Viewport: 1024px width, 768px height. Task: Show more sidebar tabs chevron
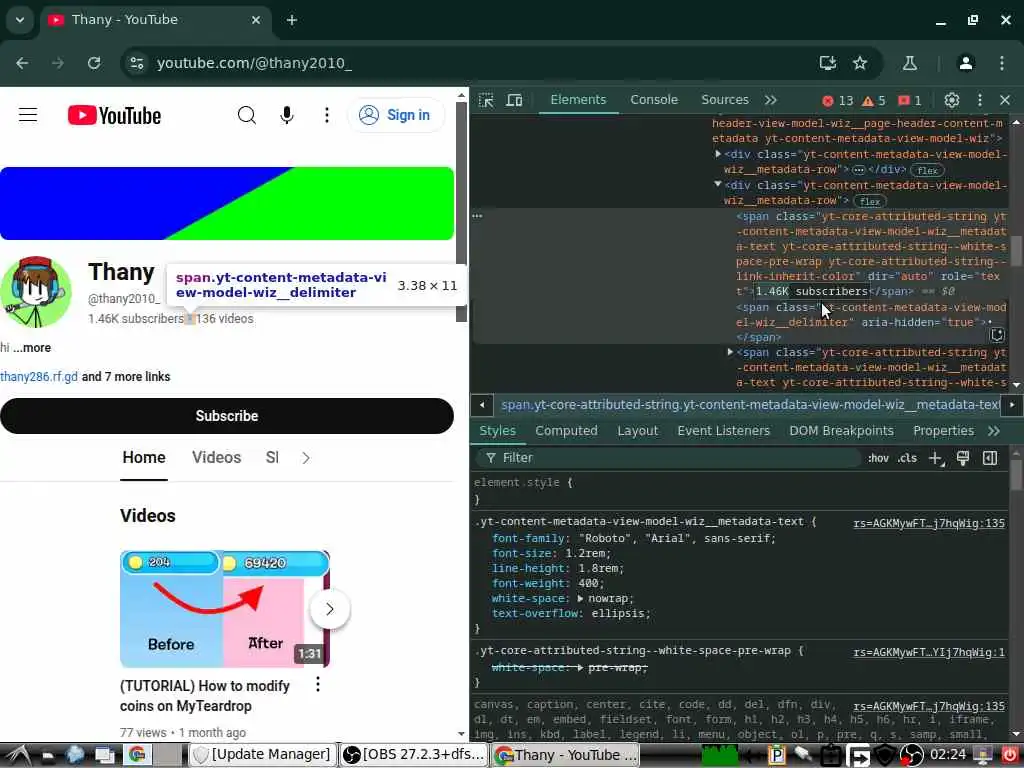point(994,431)
